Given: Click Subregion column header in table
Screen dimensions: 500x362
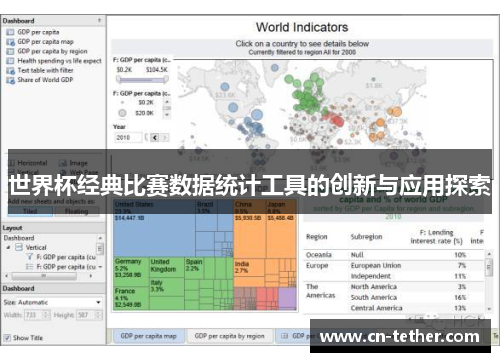Looking at the screenshot, I should point(366,237).
